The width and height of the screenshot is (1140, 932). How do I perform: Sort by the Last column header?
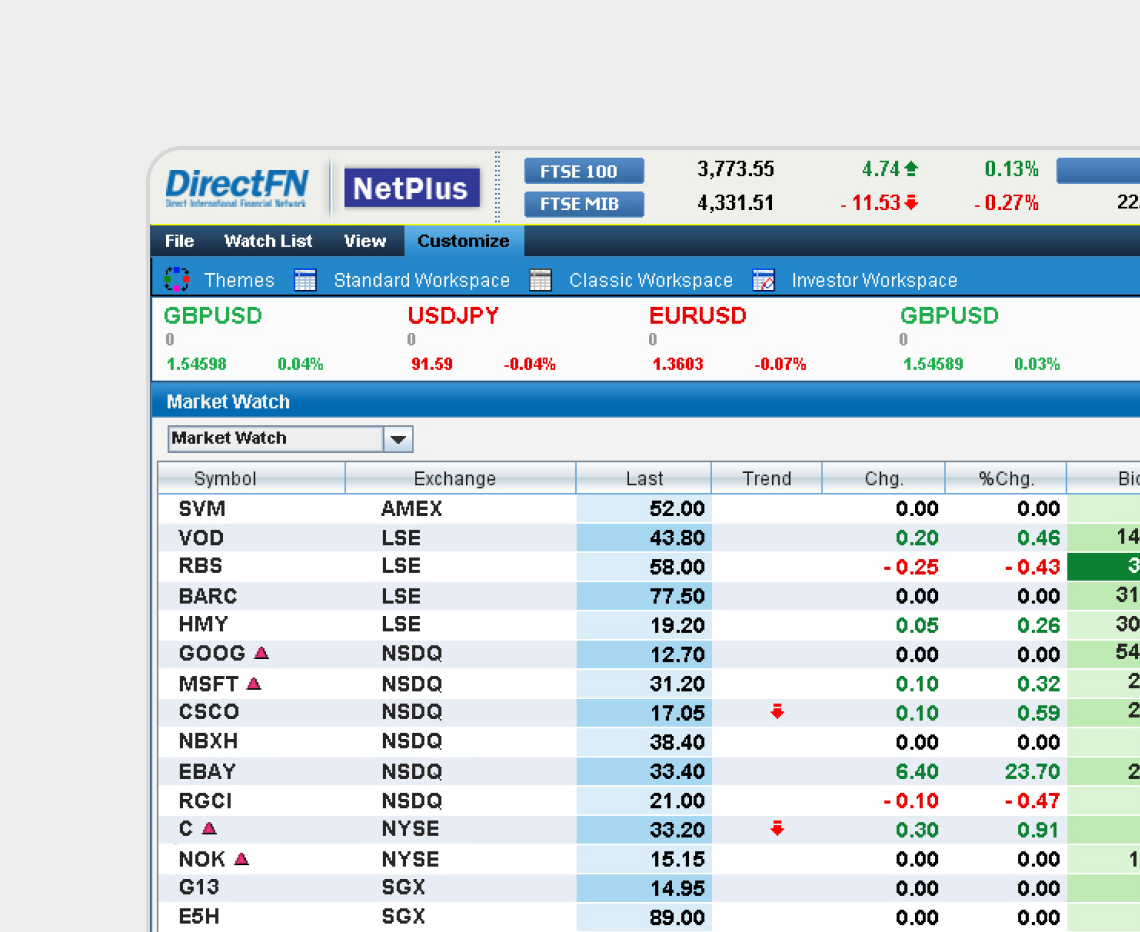click(643, 478)
